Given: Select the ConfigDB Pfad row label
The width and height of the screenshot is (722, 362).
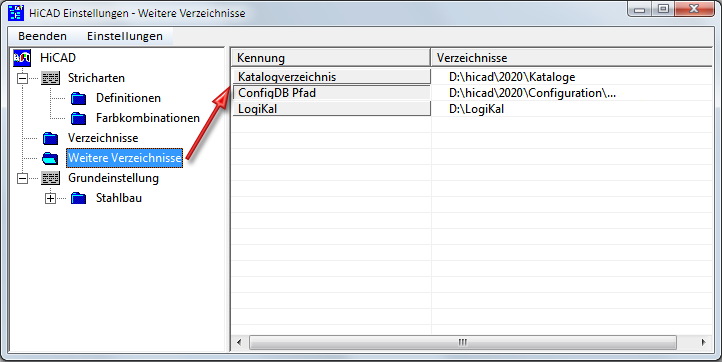Looking at the screenshot, I should (332, 93).
